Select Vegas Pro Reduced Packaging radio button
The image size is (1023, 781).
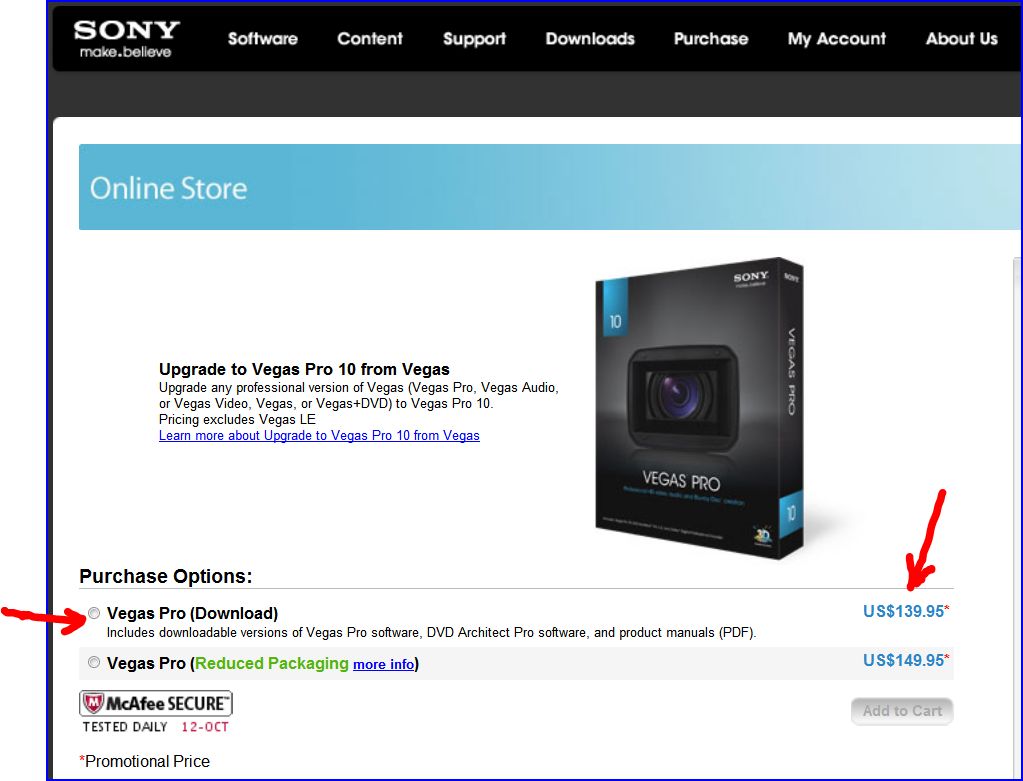[94, 662]
